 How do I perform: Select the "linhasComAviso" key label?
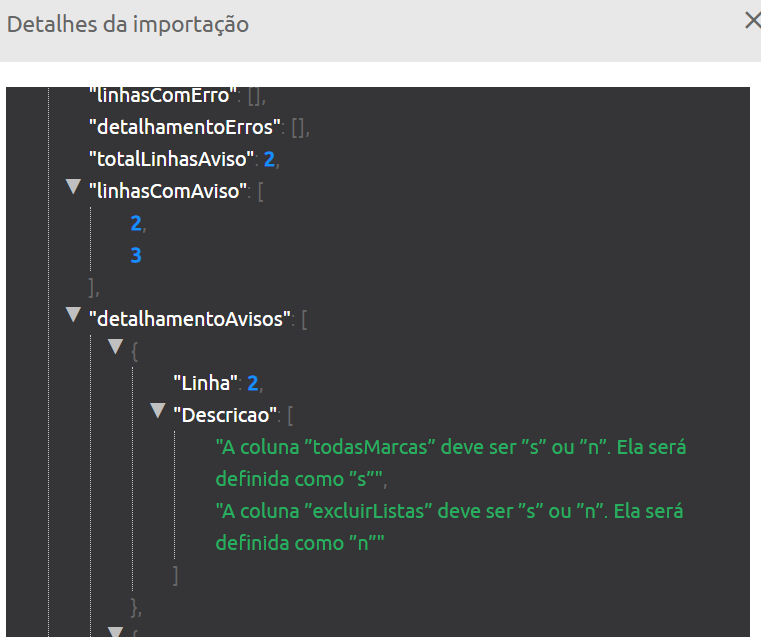168,192
